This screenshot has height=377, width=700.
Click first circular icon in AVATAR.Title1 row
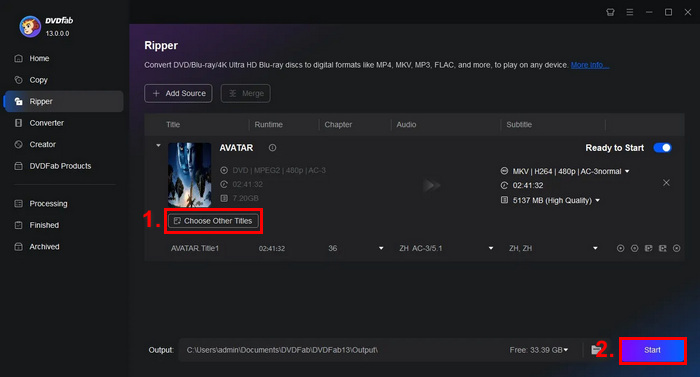(x=621, y=248)
